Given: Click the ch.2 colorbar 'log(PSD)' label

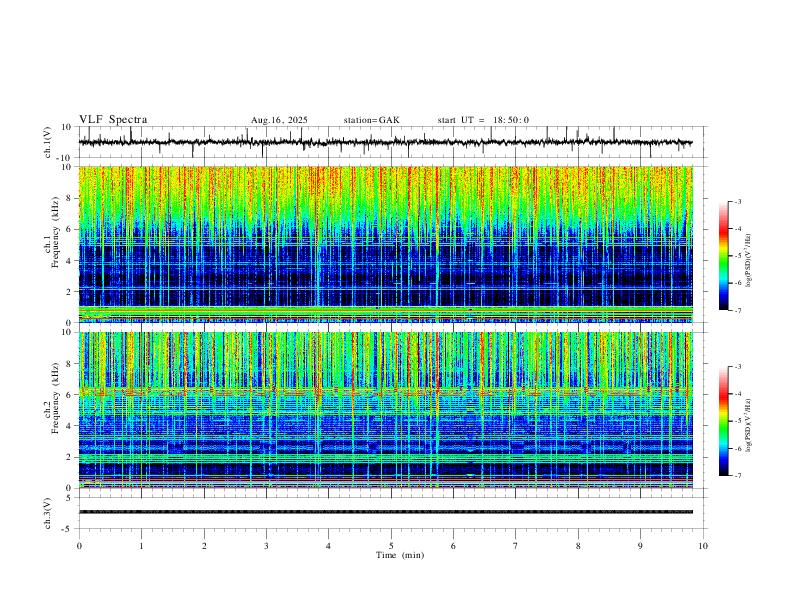Looking at the screenshot, I should [749, 426].
